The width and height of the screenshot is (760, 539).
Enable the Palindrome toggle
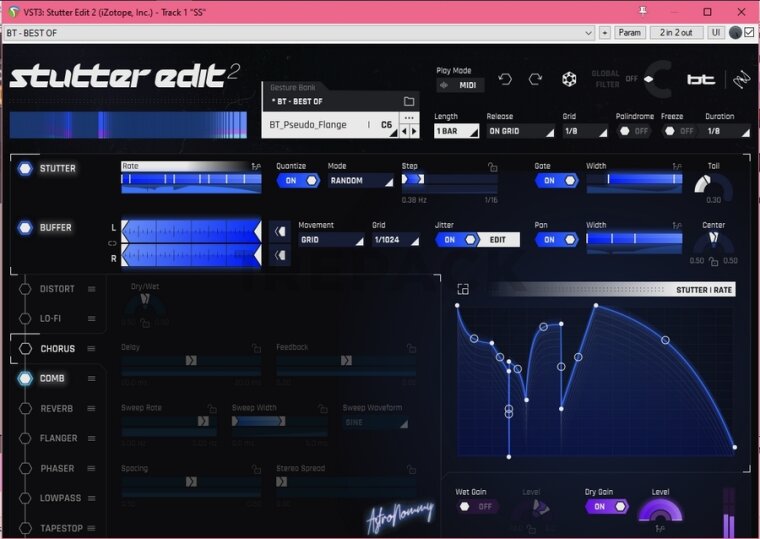(x=633, y=131)
